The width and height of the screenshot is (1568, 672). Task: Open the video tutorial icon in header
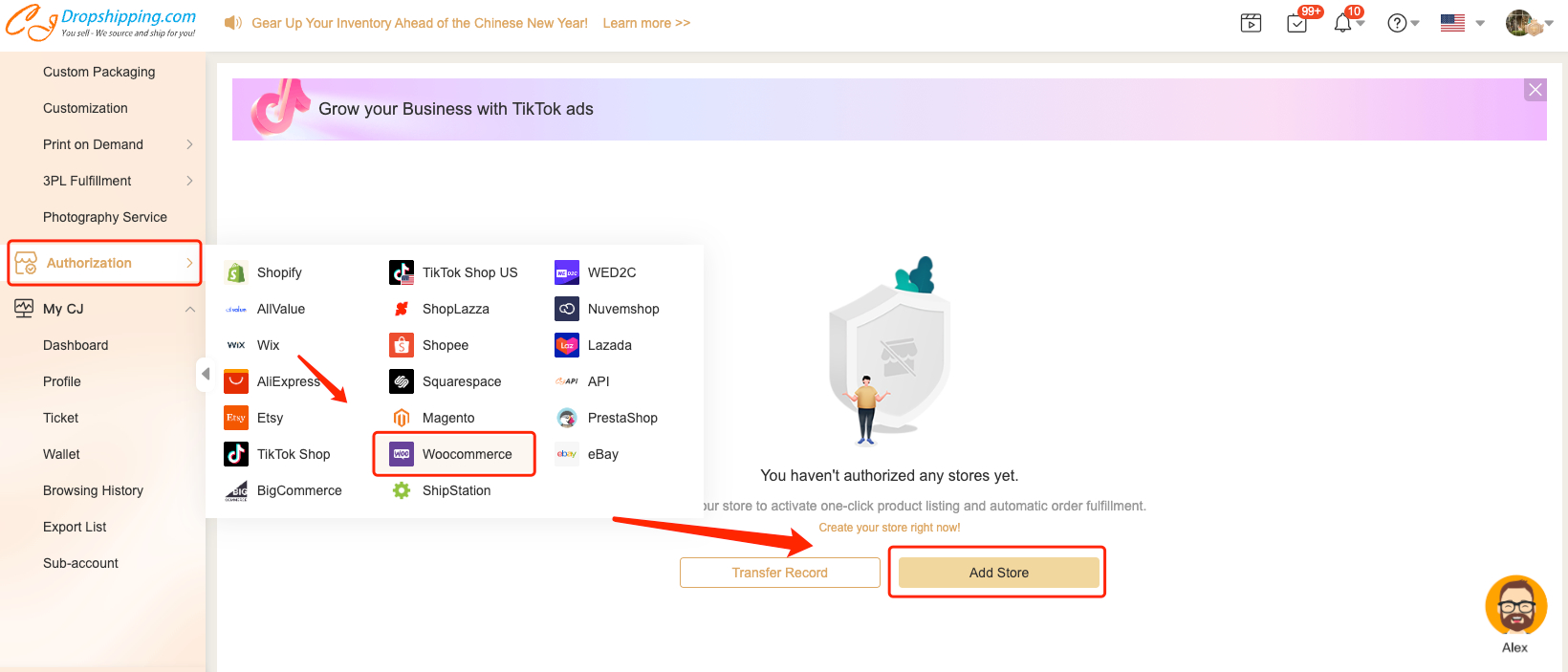[1251, 23]
